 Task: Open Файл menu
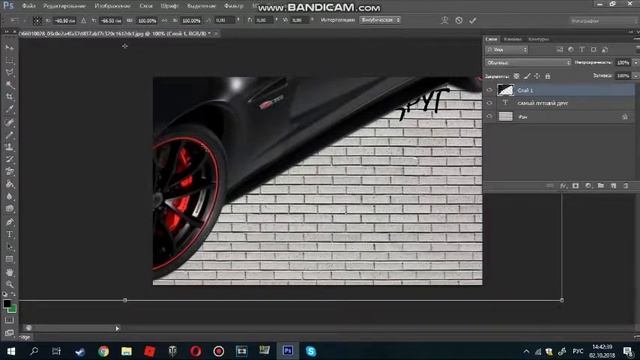pos(29,6)
